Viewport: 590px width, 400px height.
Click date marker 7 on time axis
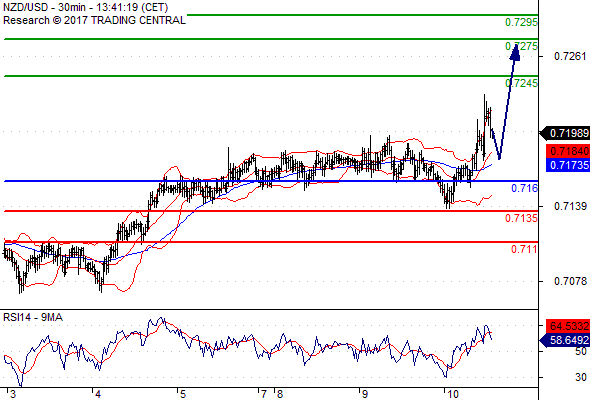[x=264, y=394]
